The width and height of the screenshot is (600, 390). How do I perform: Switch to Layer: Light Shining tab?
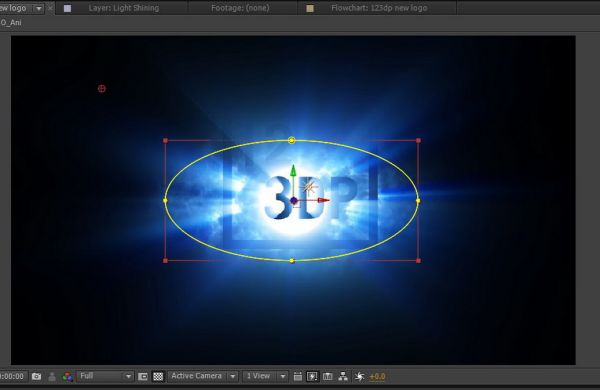coord(124,8)
